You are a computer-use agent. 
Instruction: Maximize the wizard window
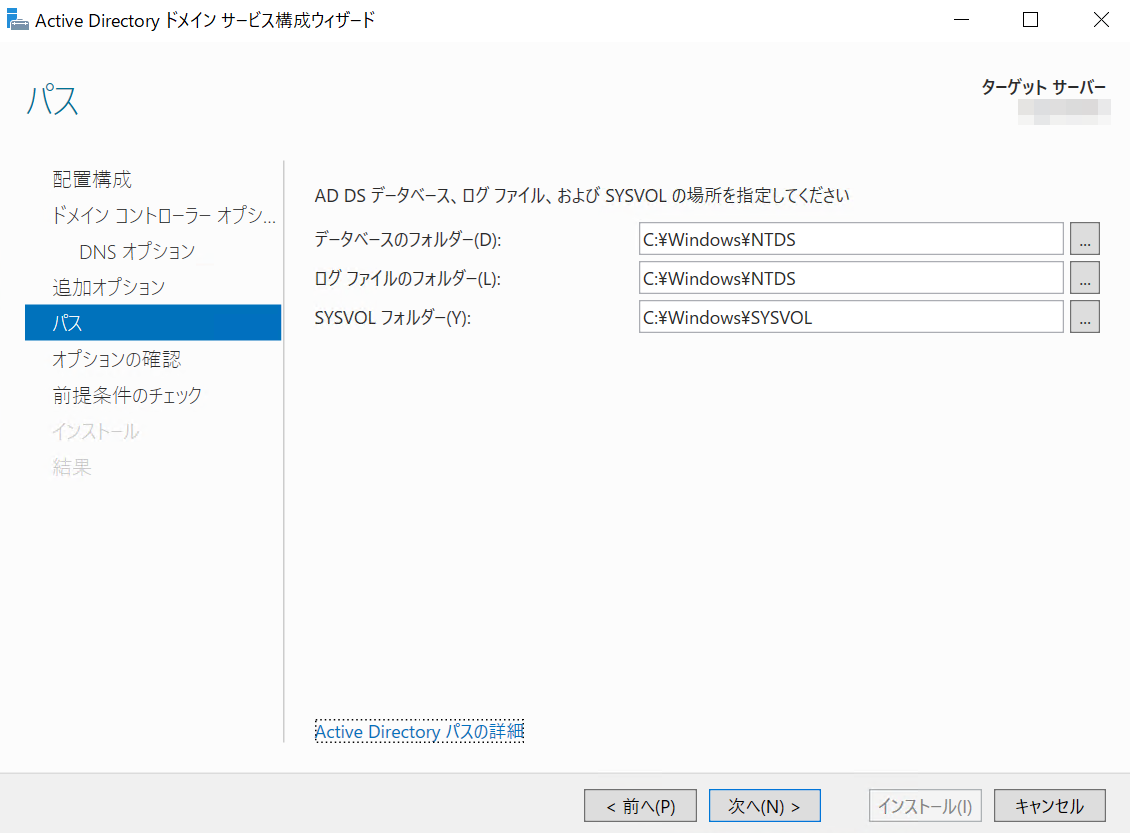point(1030,20)
